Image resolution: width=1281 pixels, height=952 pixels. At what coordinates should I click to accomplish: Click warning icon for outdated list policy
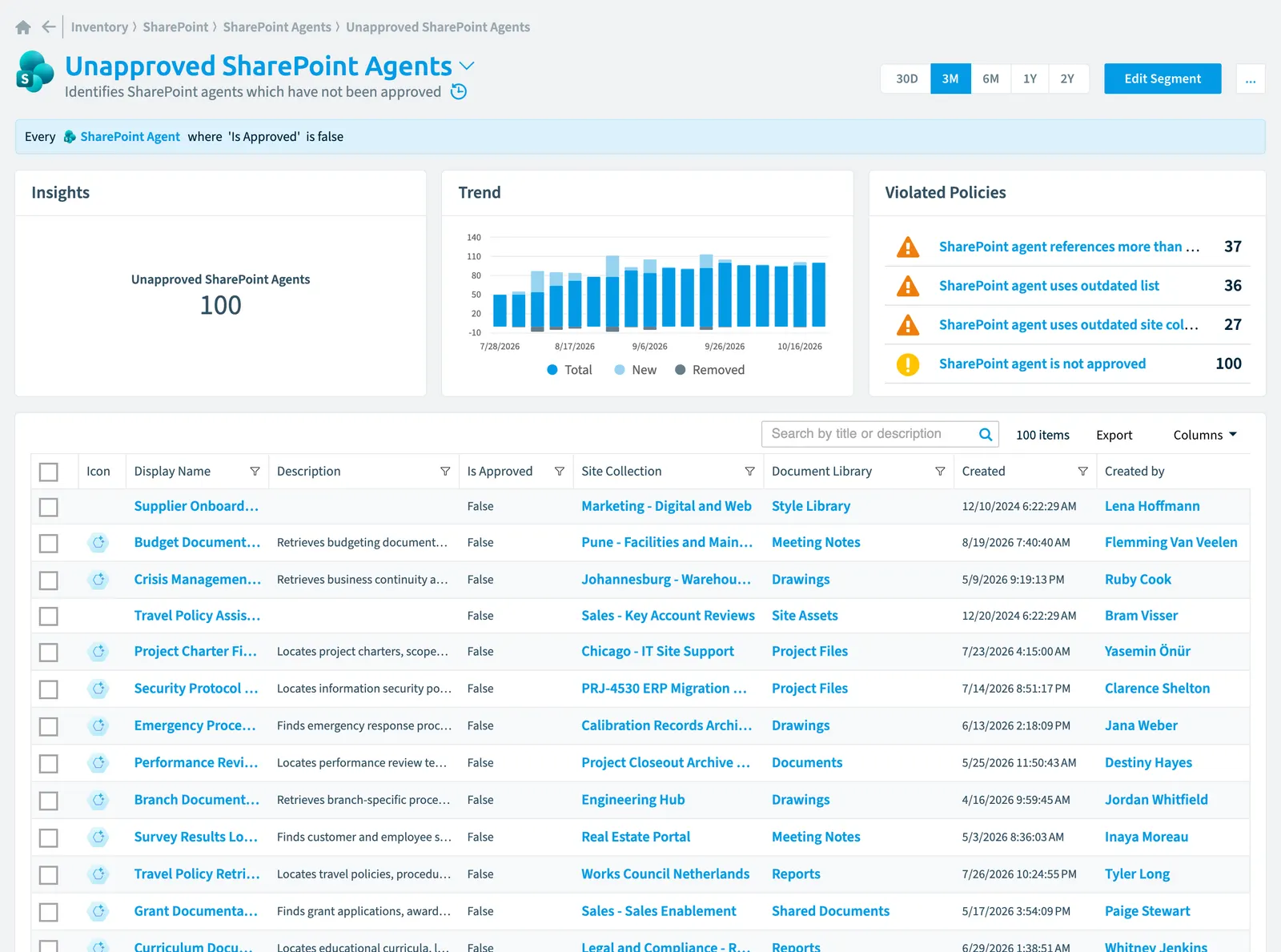(x=908, y=286)
